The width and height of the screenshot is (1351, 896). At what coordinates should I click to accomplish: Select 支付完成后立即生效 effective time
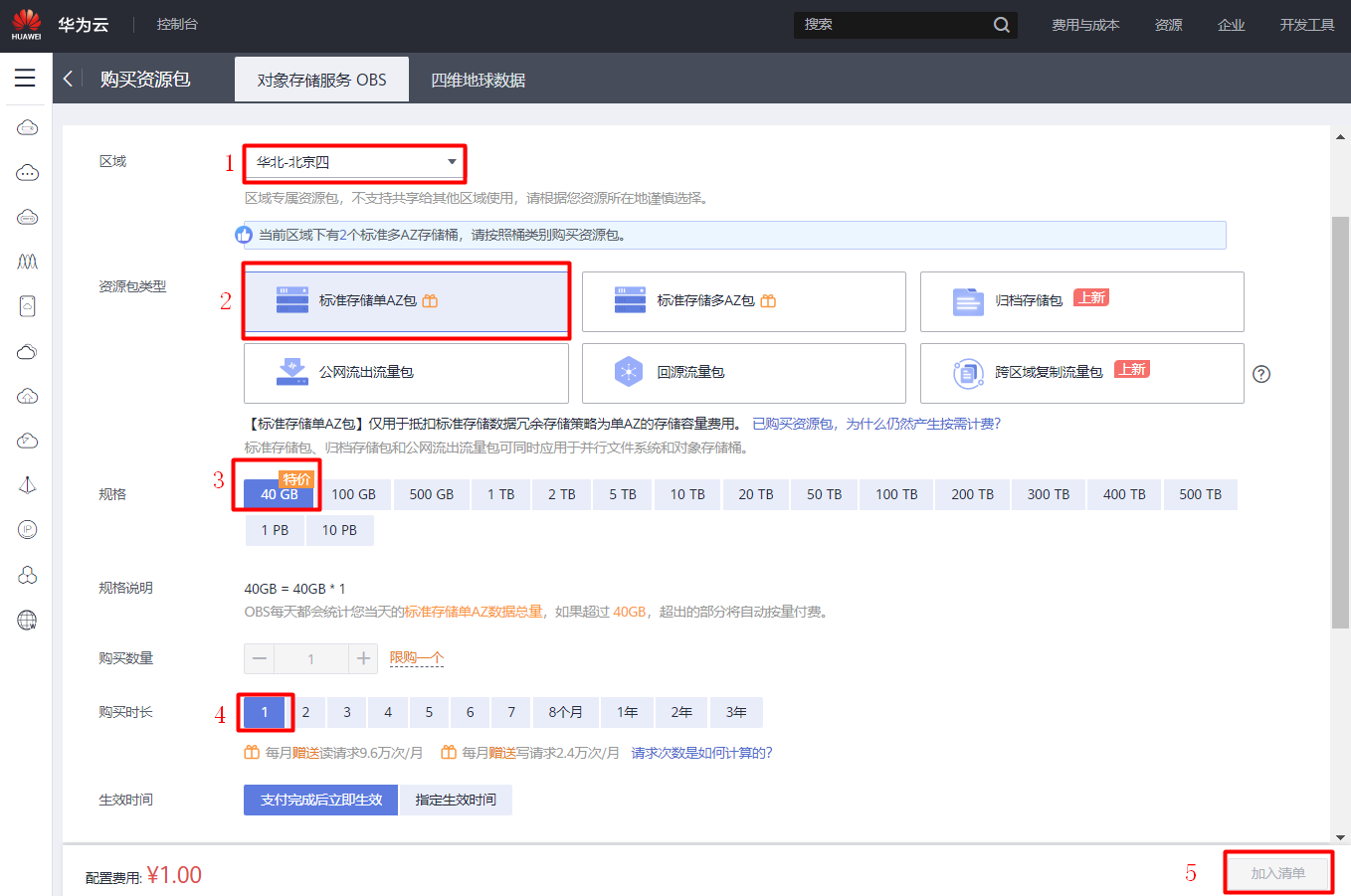320,800
